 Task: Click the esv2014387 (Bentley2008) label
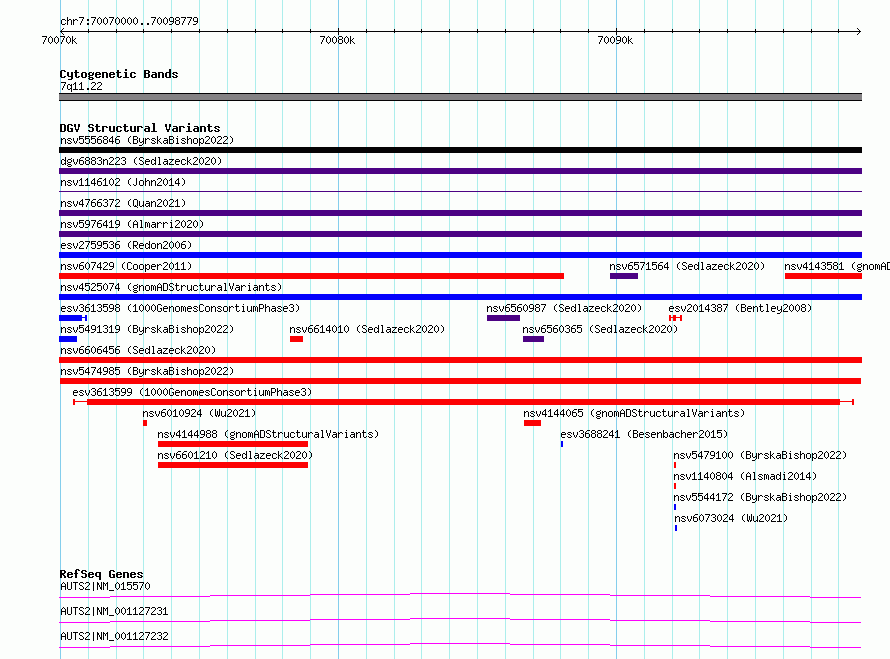click(740, 308)
